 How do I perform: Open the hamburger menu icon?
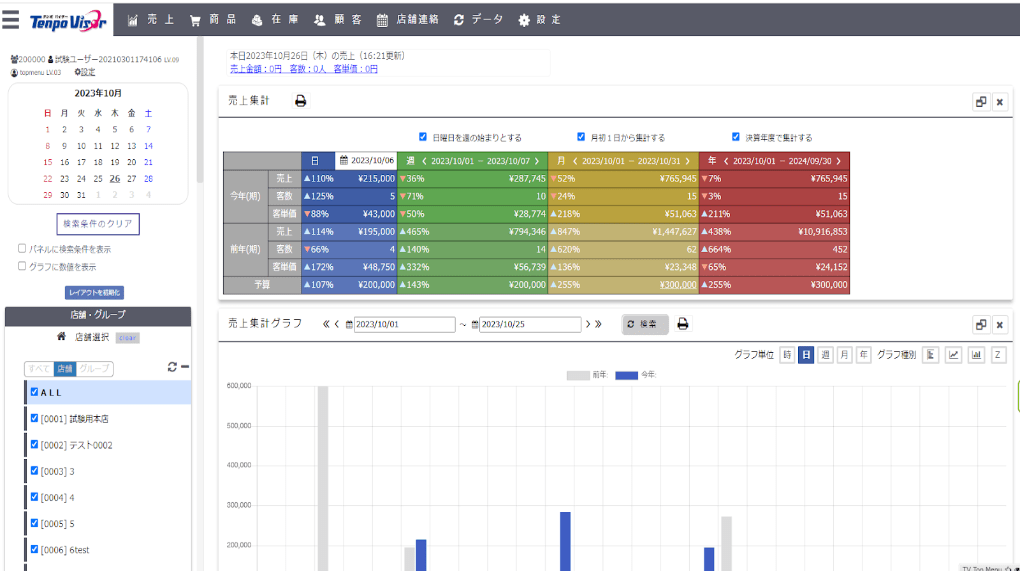(x=11, y=19)
